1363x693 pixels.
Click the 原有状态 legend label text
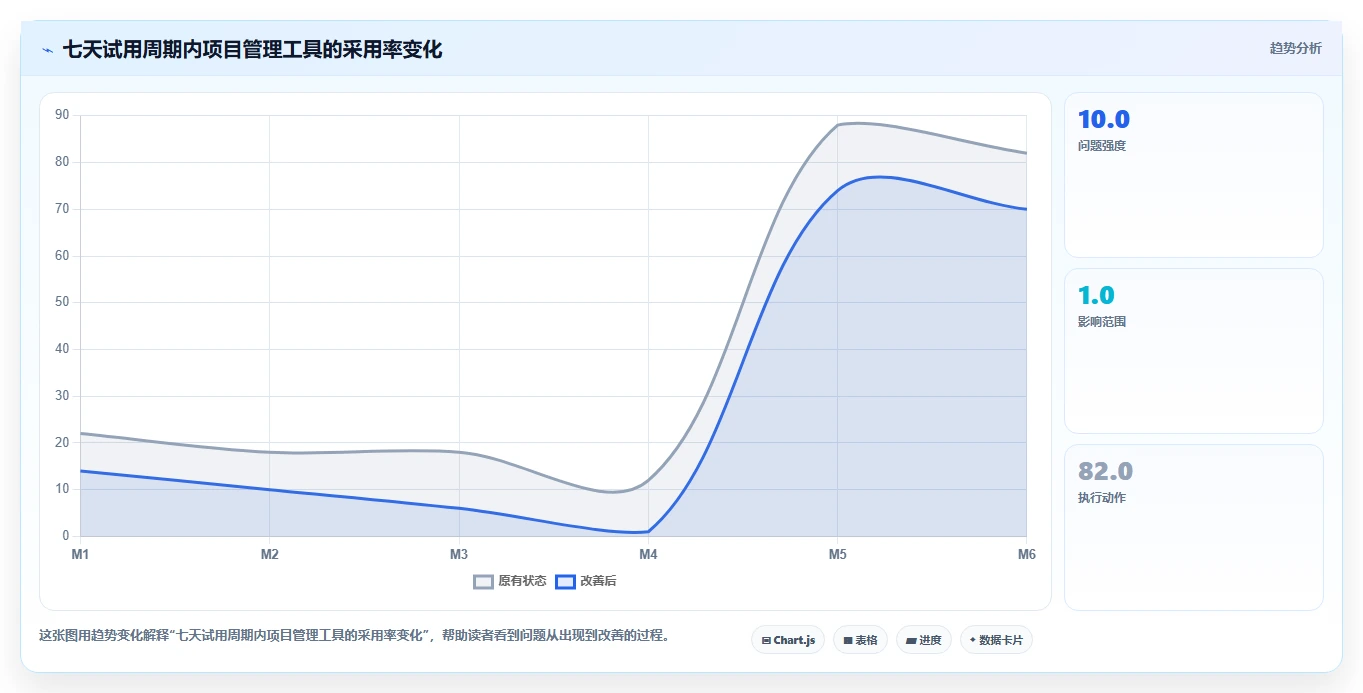tap(522, 581)
